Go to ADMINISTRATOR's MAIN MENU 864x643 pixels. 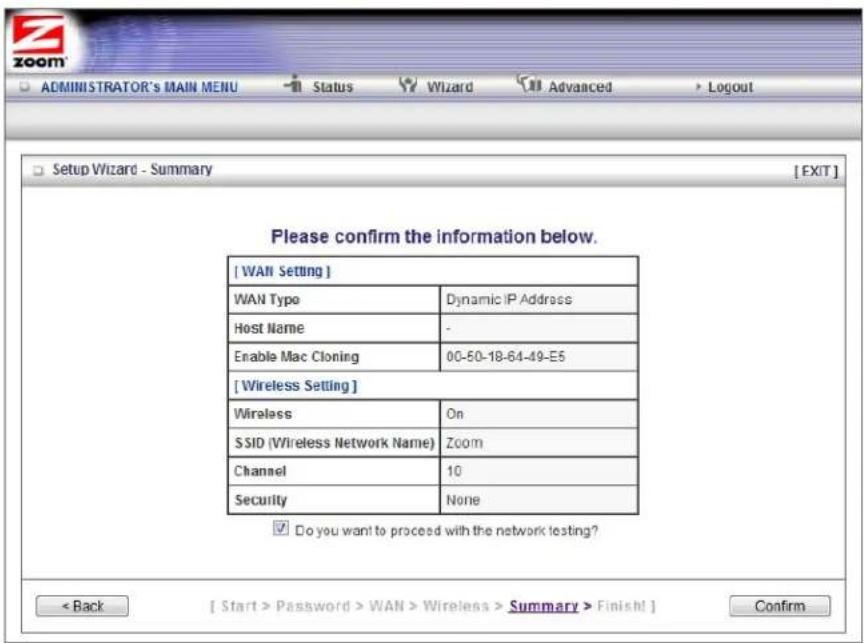139,87
